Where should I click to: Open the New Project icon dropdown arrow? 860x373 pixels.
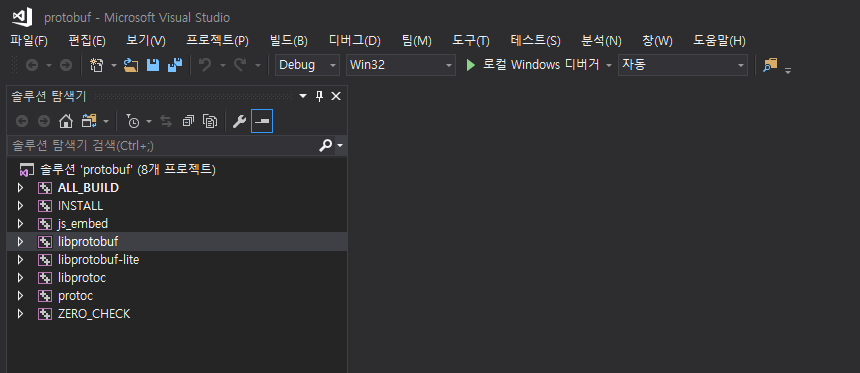point(114,66)
